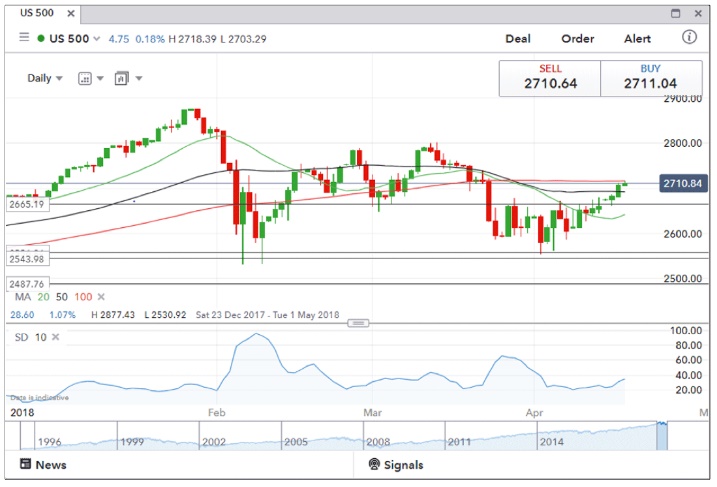Viewport: 717px width, 487px height.
Task: Remove the MA indicator with its X
Action: coord(102,297)
